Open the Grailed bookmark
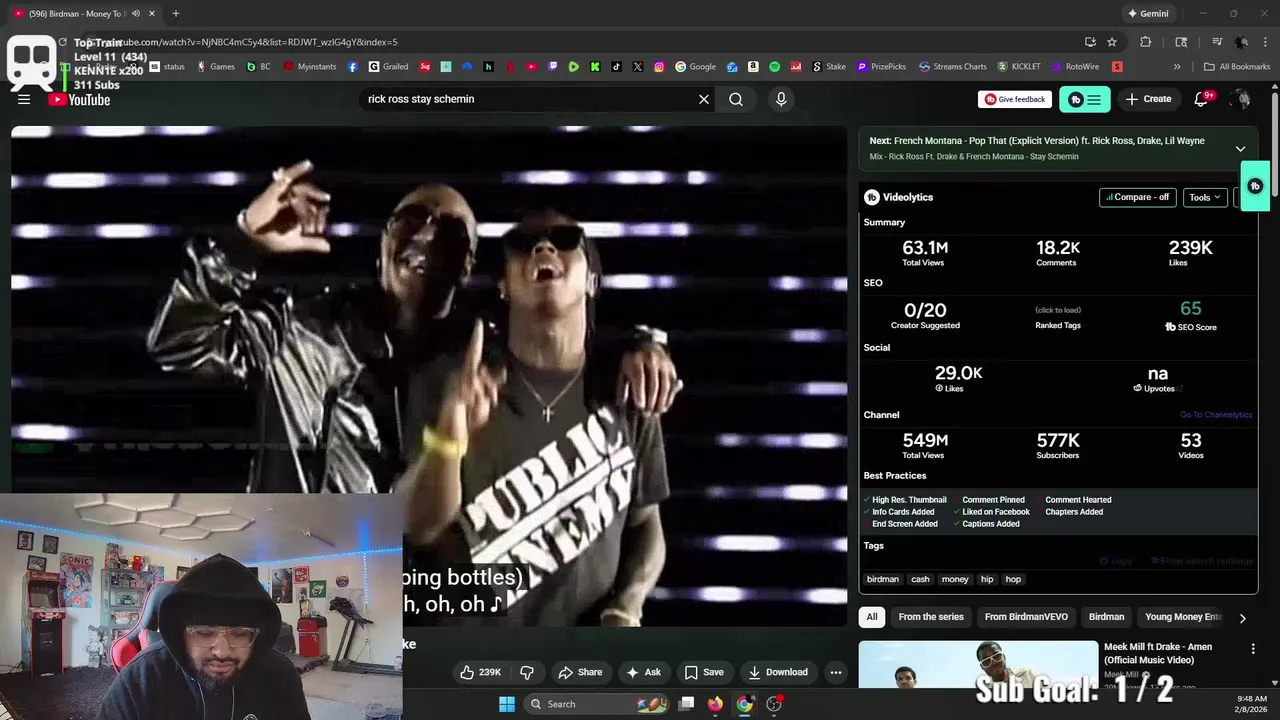 coord(388,67)
